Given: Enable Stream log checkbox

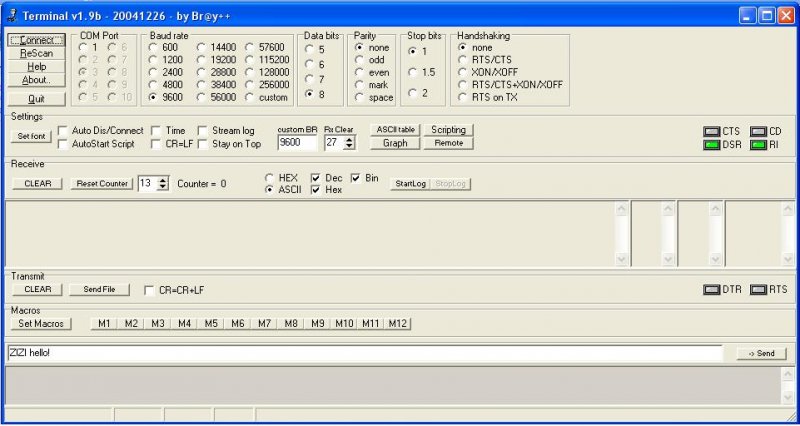Looking at the screenshot, I should tap(203, 131).
